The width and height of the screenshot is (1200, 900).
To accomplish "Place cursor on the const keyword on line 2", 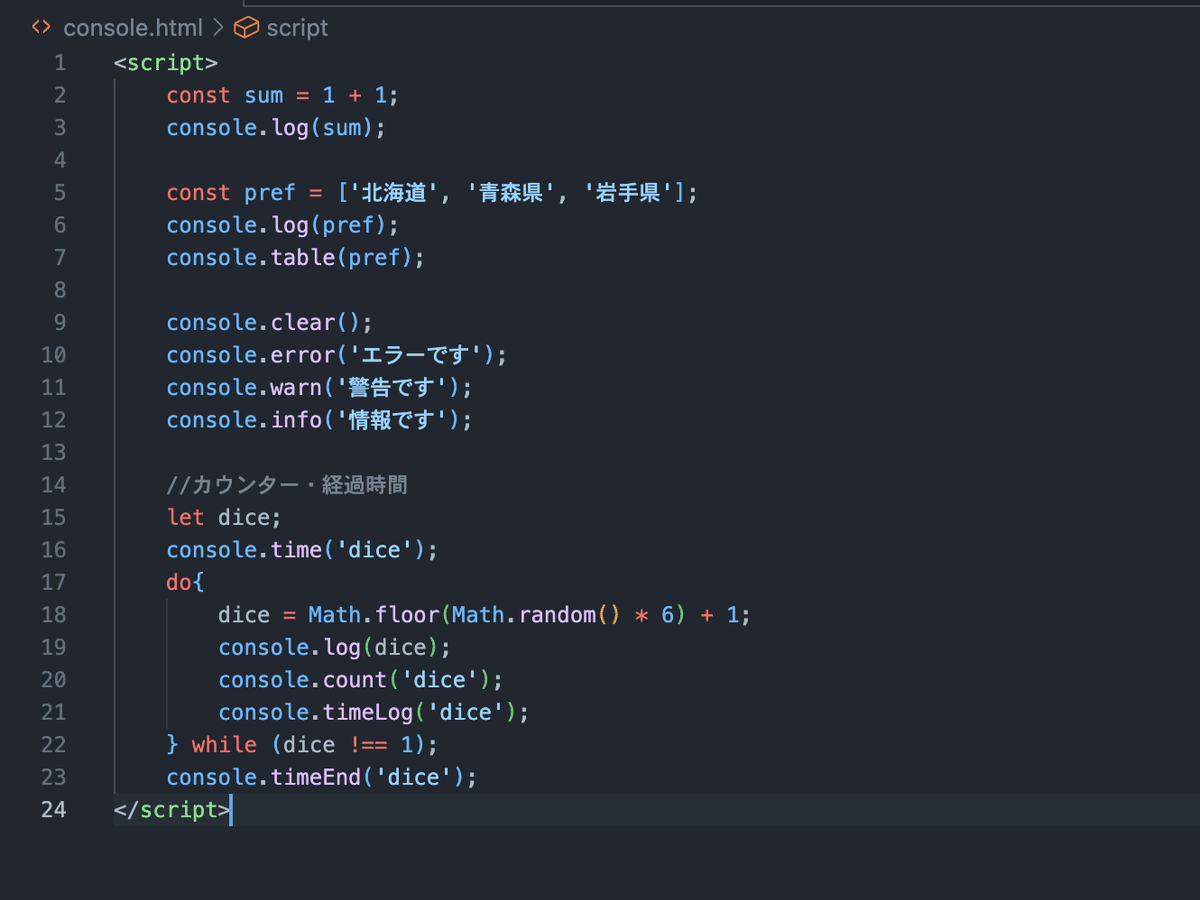I will [x=198, y=95].
